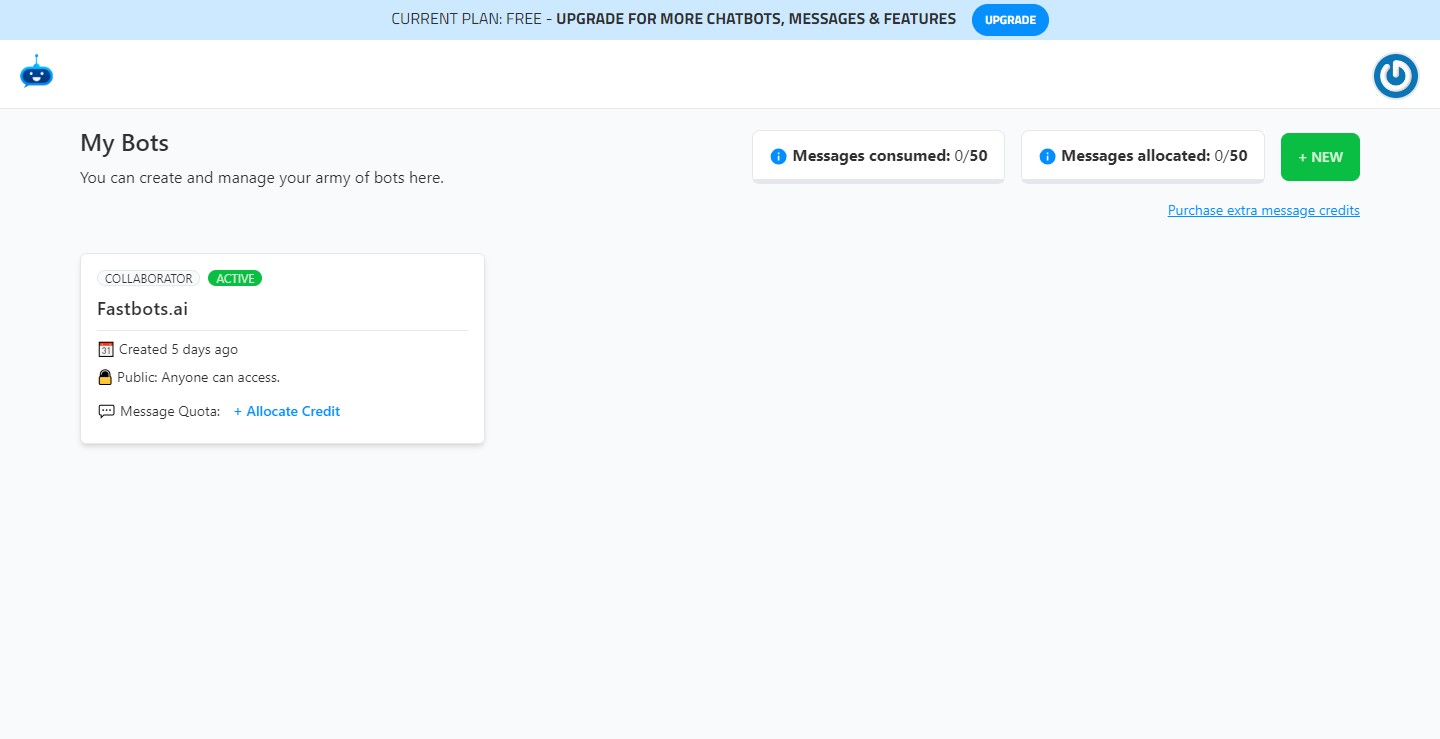This screenshot has width=1440, height=739.
Task: Toggle the COLLABORATOR badge on the card
Action: [x=148, y=278]
